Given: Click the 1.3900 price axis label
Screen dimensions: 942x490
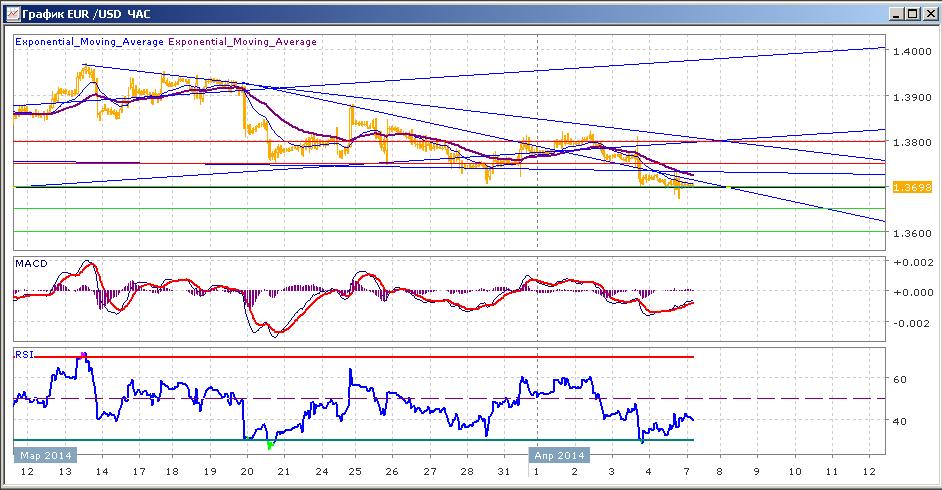Looking at the screenshot, I should 913,97.
